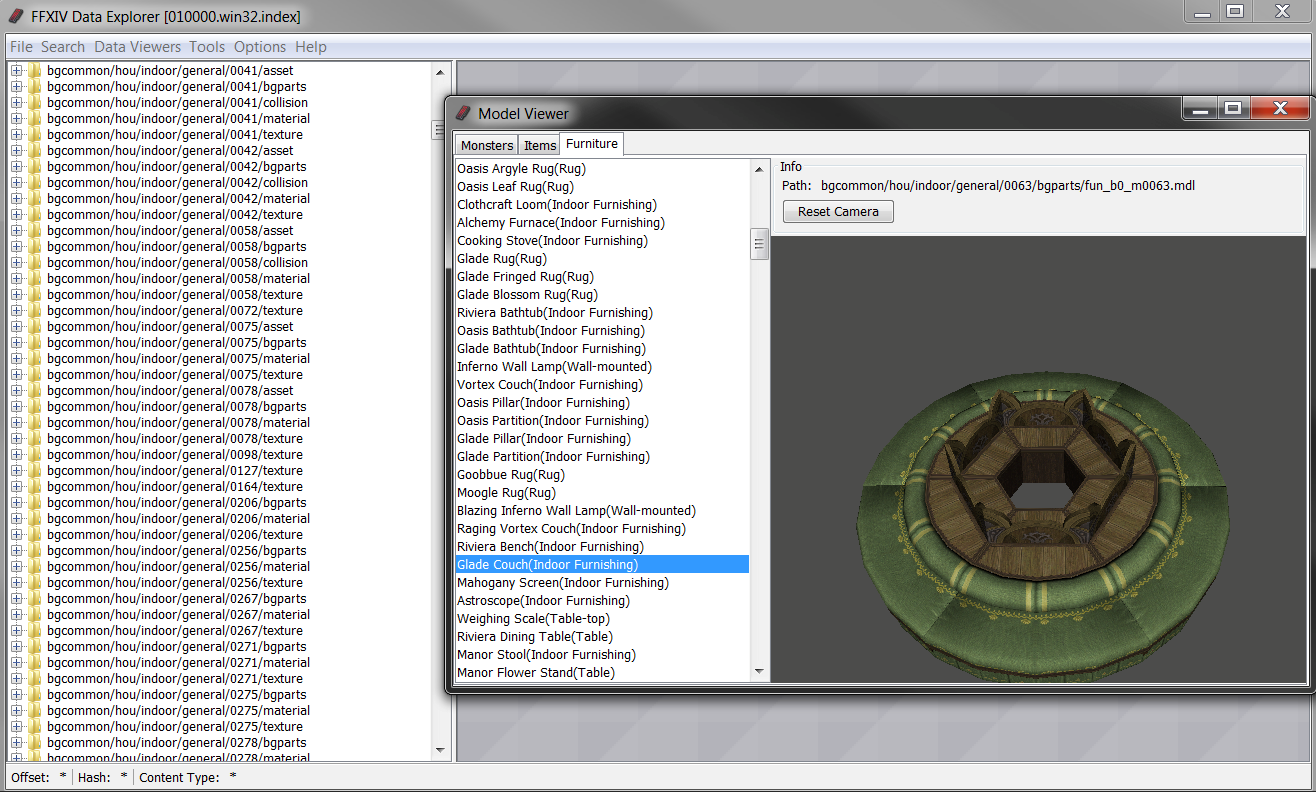Choose Manor Flower Stand(Table) entry
This screenshot has height=792, width=1316.
pyautogui.click(x=603, y=673)
